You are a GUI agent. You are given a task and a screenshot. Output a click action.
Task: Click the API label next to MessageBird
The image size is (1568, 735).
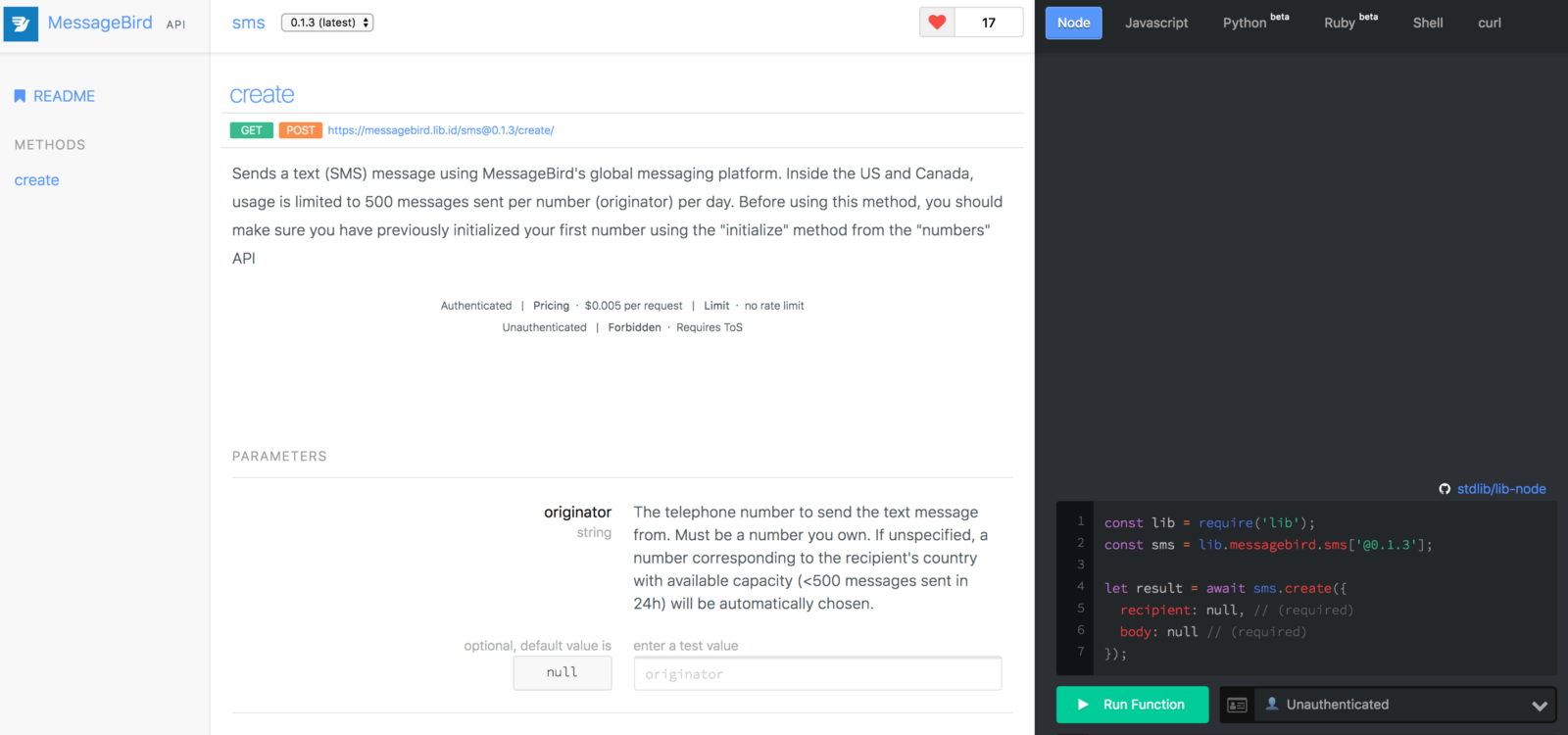(176, 24)
